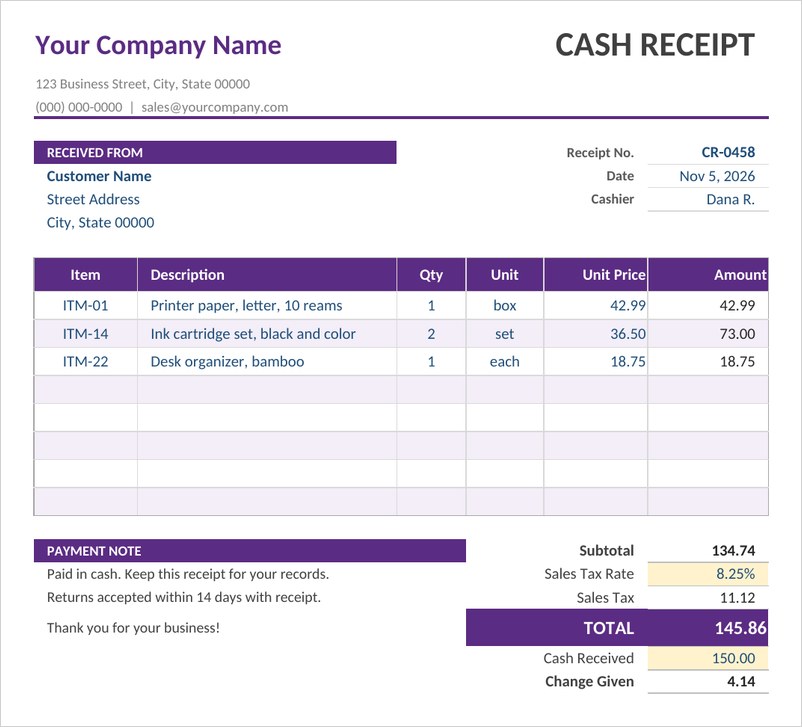
Task: Click the 'Street Address' line
Action: (x=93, y=199)
